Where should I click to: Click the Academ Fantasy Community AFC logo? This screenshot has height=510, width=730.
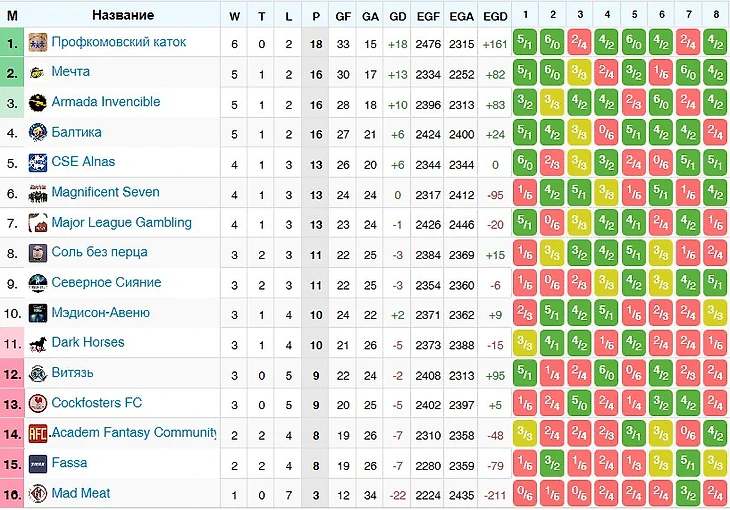click(37, 433)
